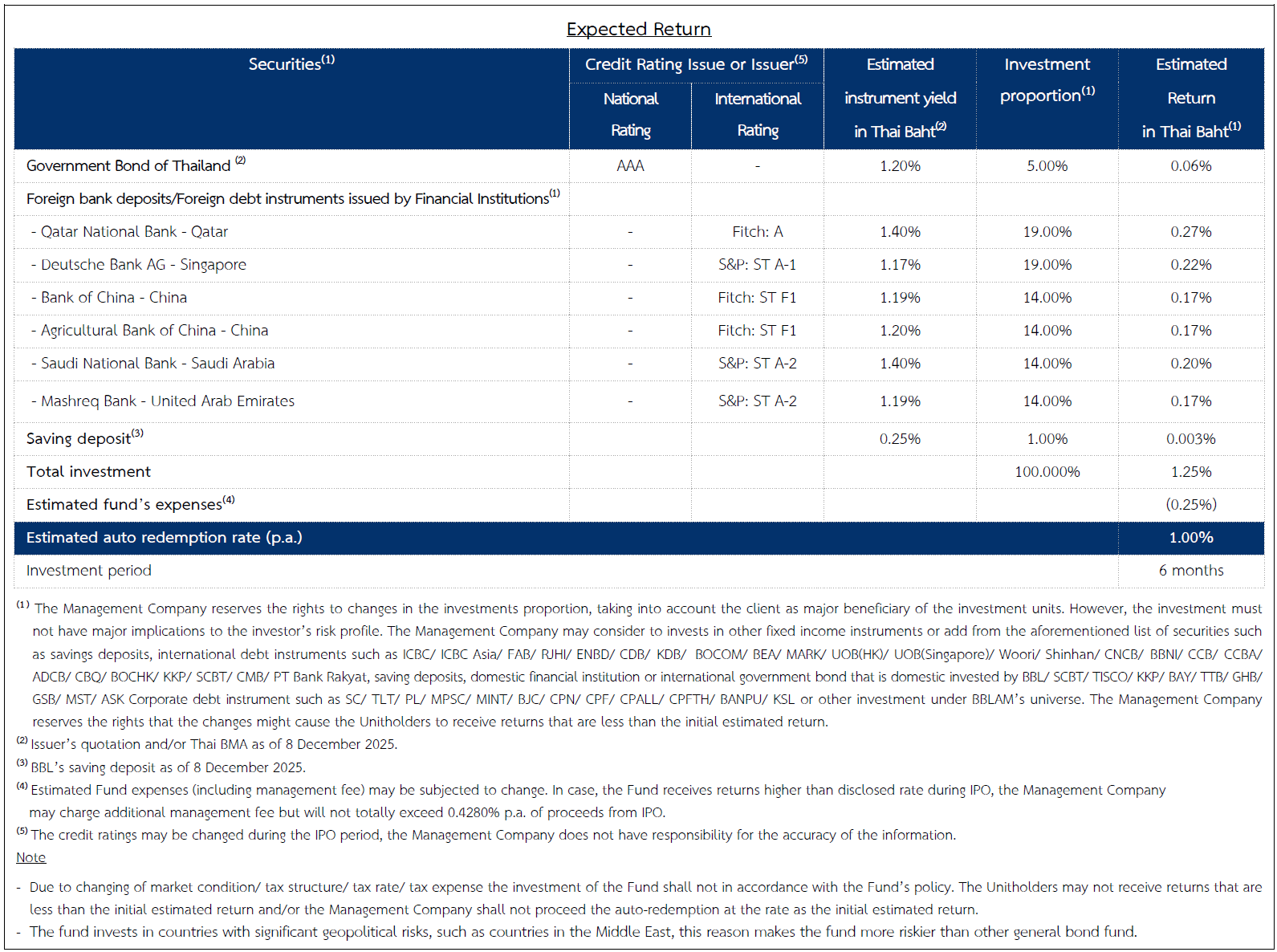The width and height of the screenshot is (1277, 952).
Task: Select the Investment proportion column header
Action: pyautogui.click(x=1047, y=80)
